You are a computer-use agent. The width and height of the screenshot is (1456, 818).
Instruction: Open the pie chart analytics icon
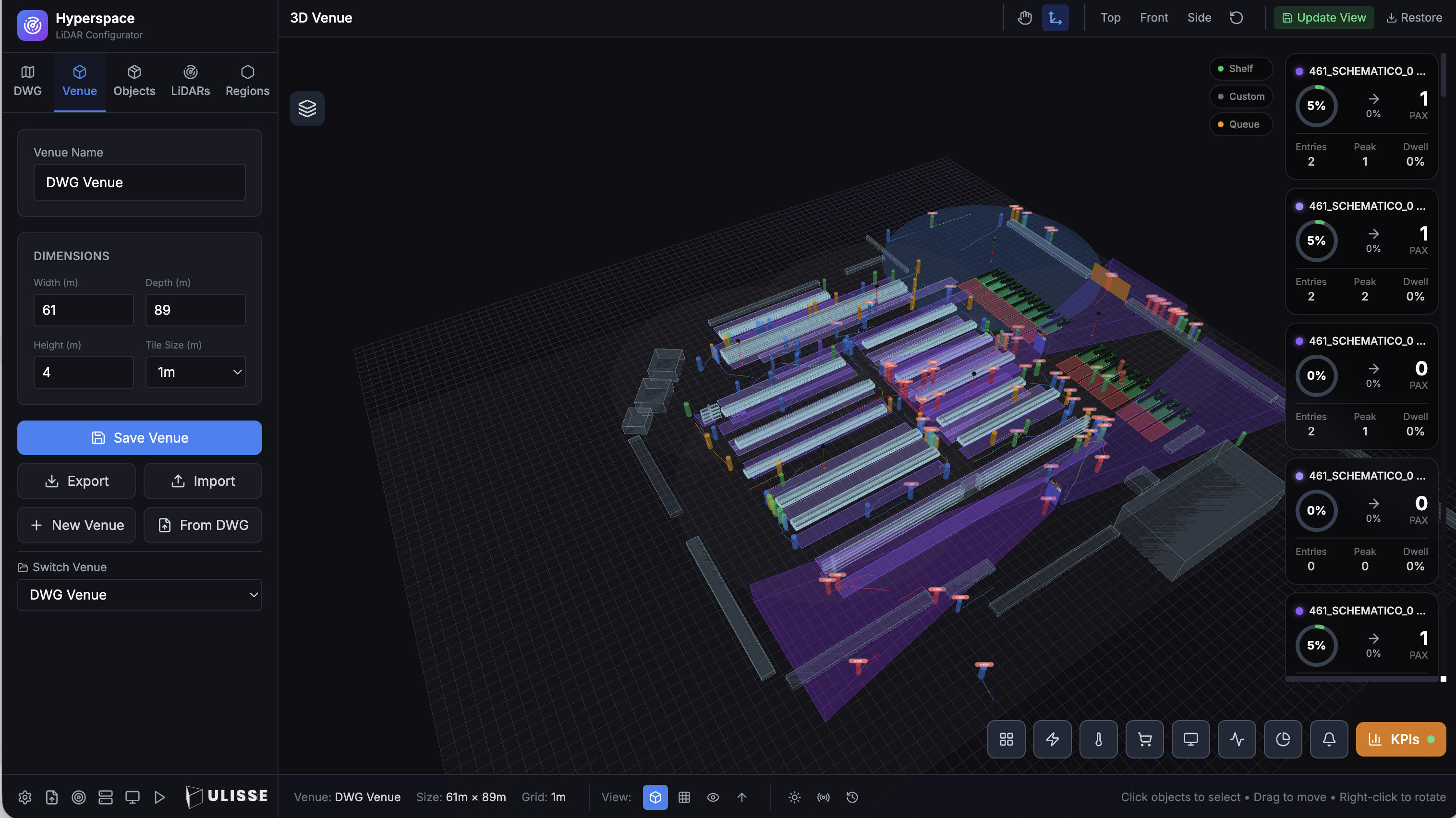coord(1283,739)
